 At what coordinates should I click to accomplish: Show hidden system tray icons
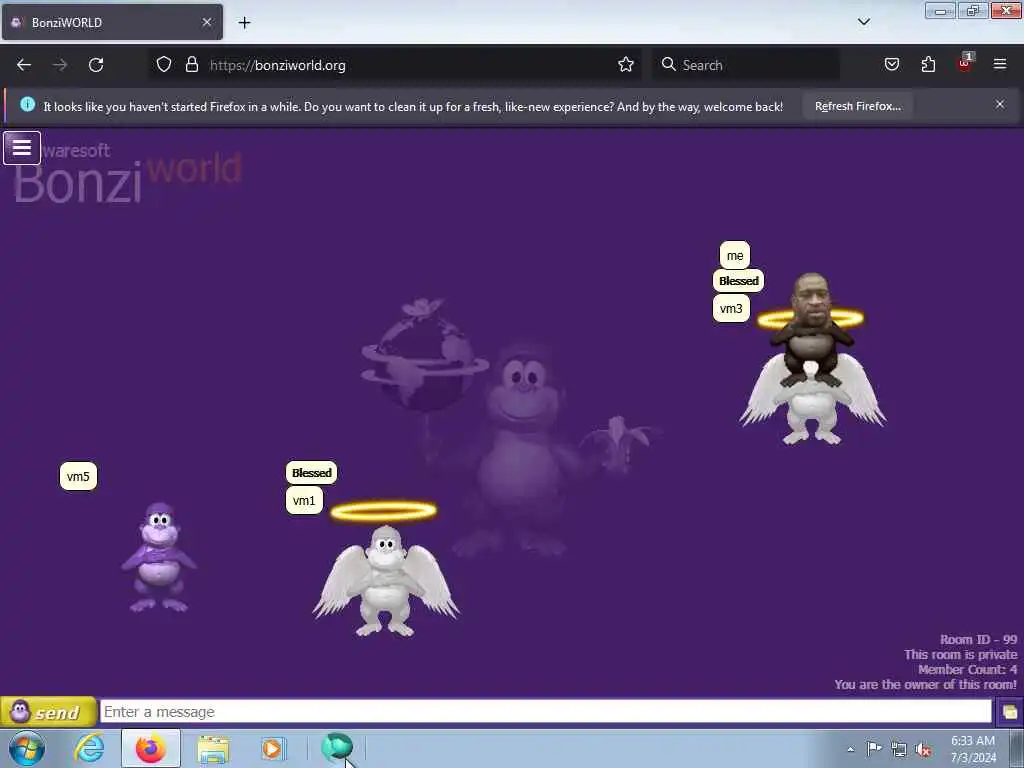[x=850, y=749]
